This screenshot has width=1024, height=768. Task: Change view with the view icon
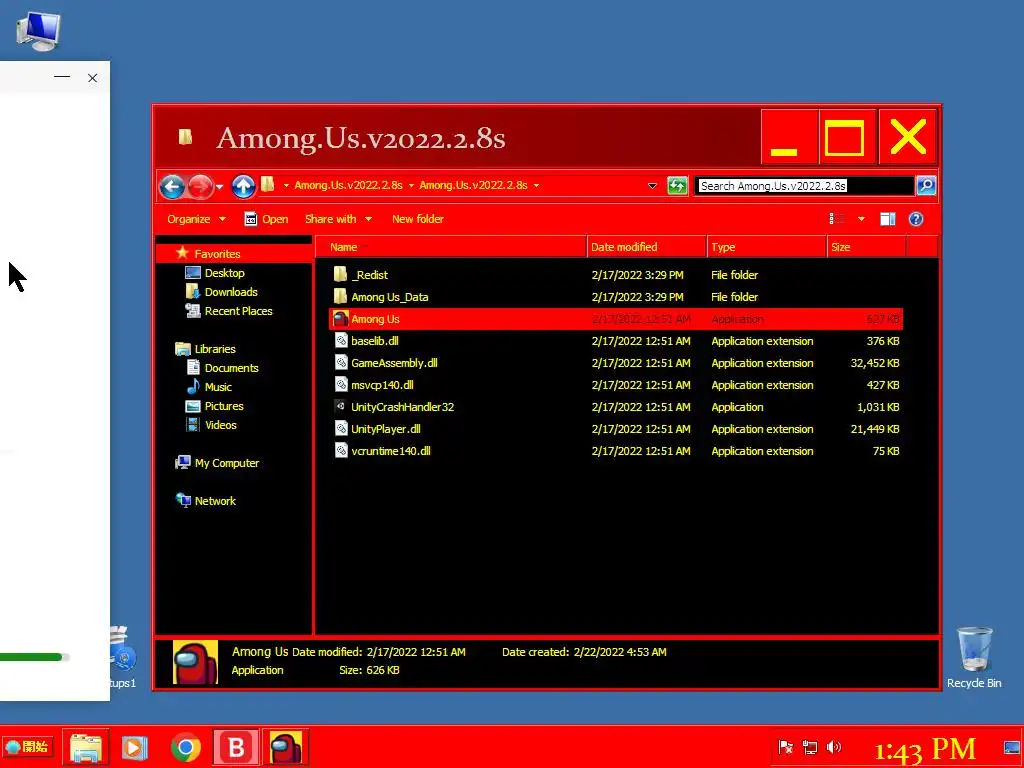coord(837,219)
